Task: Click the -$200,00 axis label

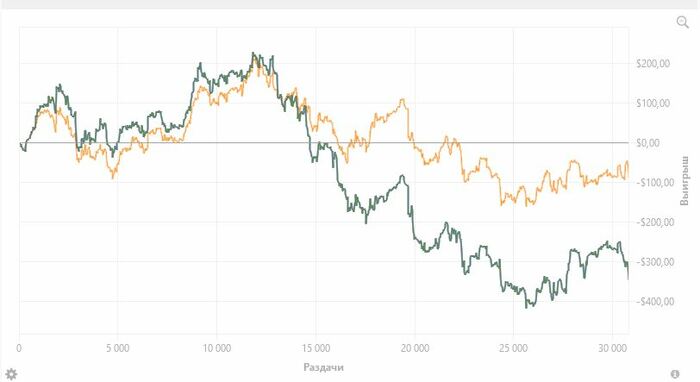Action: click(655, 222)
